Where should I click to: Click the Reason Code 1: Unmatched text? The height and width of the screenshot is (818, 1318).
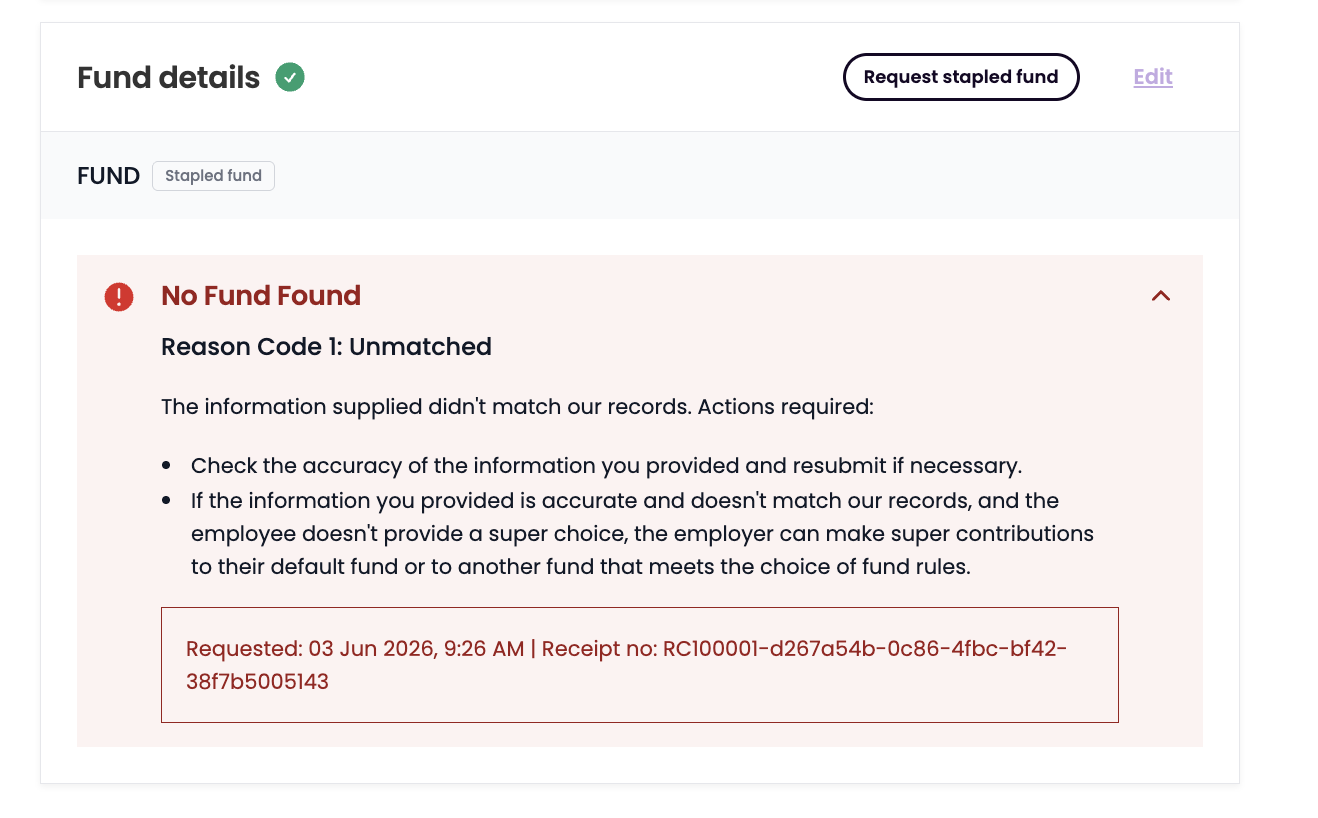click(x=326, y=347)
